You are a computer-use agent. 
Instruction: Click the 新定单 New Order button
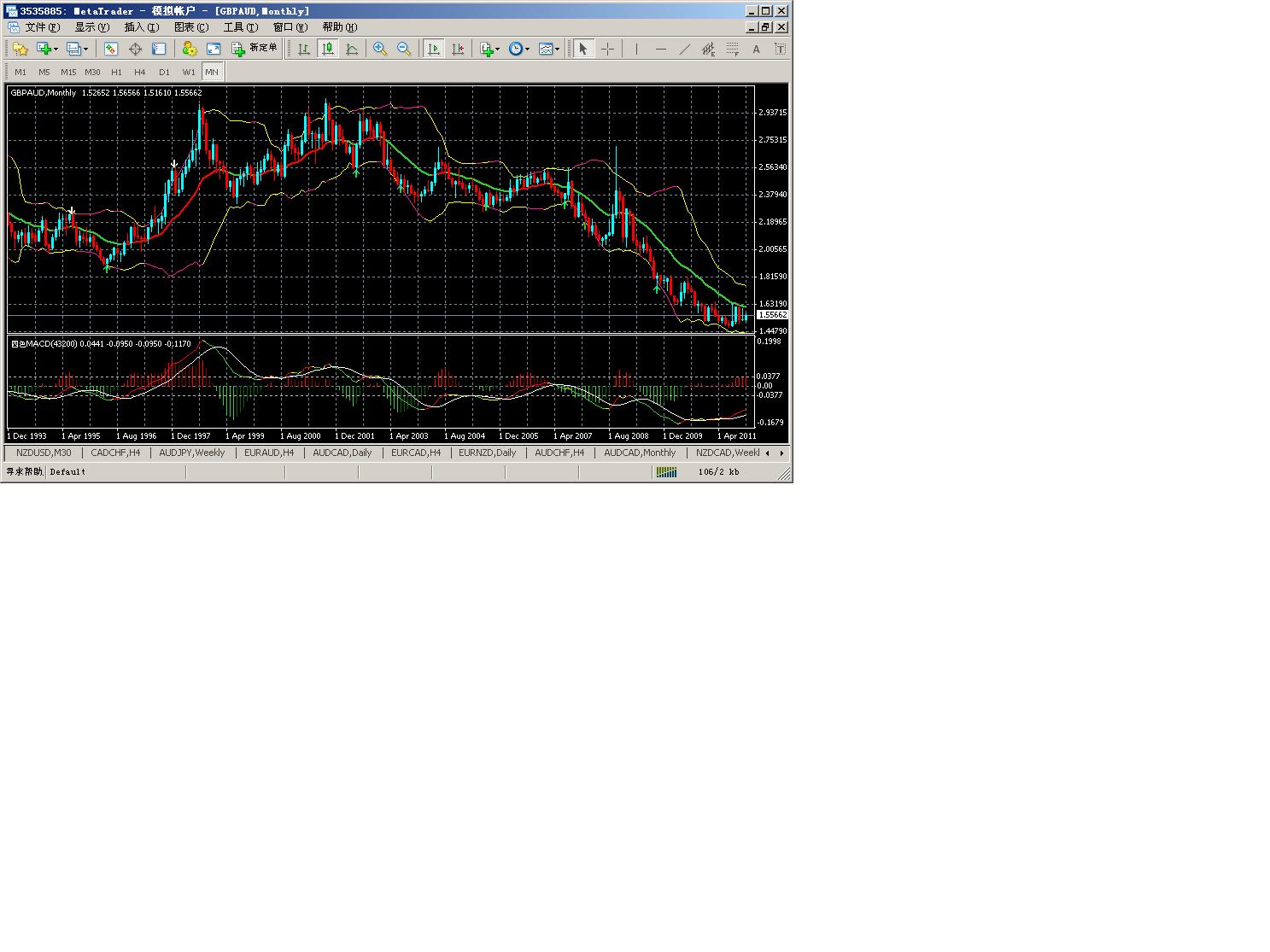[255, 50]
